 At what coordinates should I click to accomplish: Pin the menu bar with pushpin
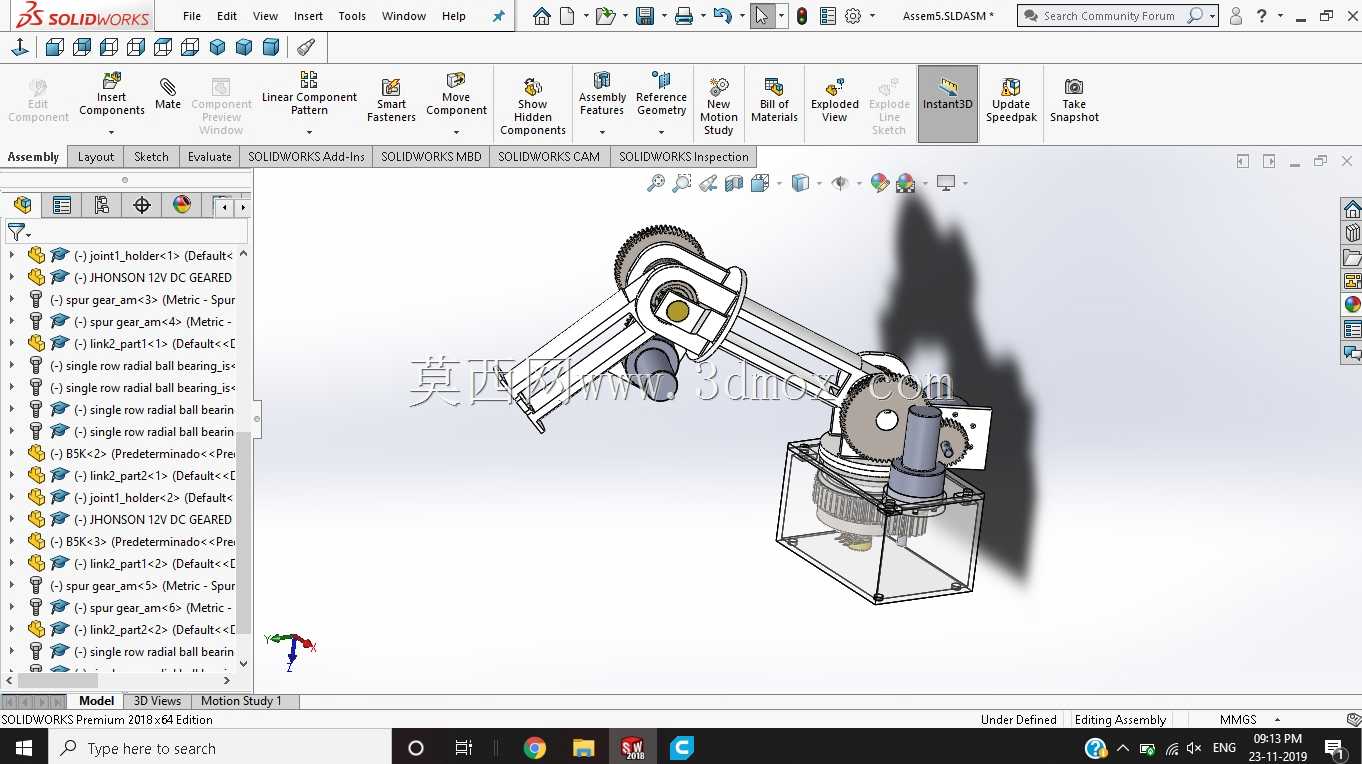(498, 16)
